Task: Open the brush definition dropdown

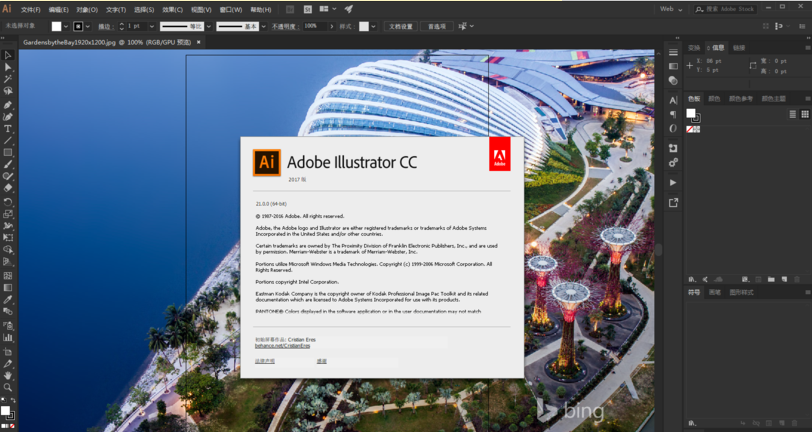Action: [x=264, y=26]
